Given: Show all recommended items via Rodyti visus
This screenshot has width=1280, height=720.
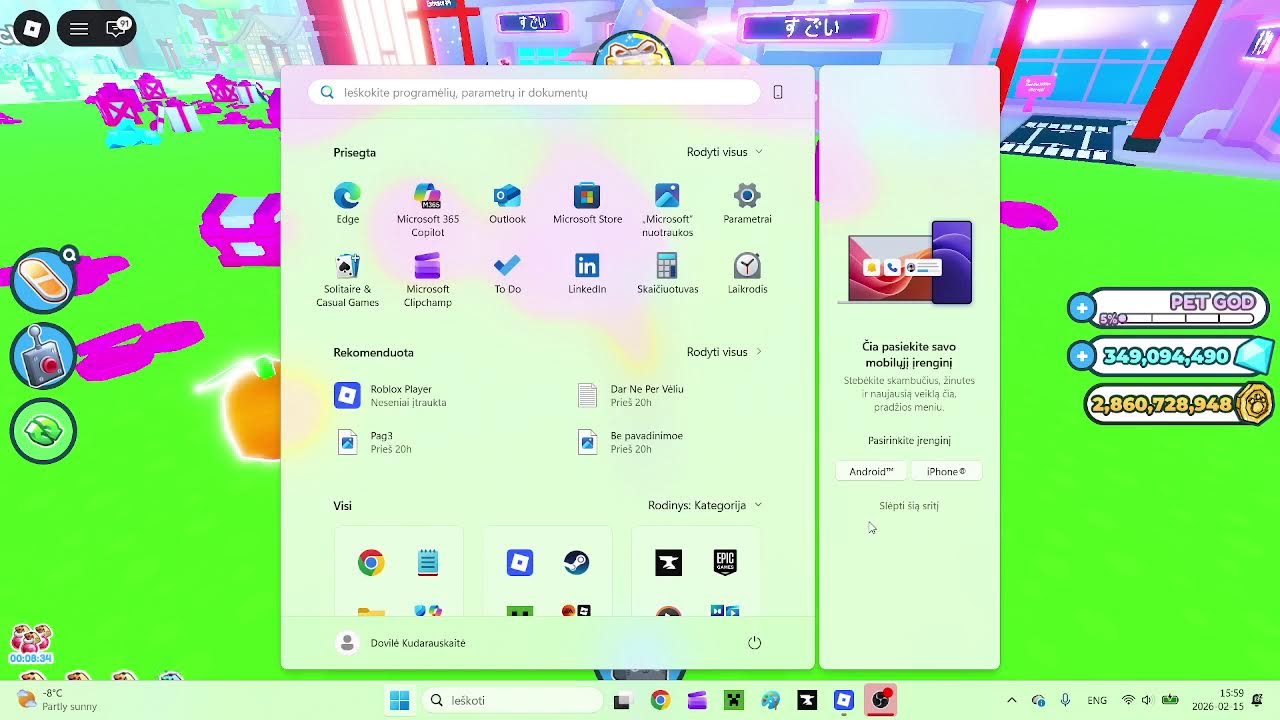Looking at the screenshot, I should pyautogui.click(x=725, y=352).
